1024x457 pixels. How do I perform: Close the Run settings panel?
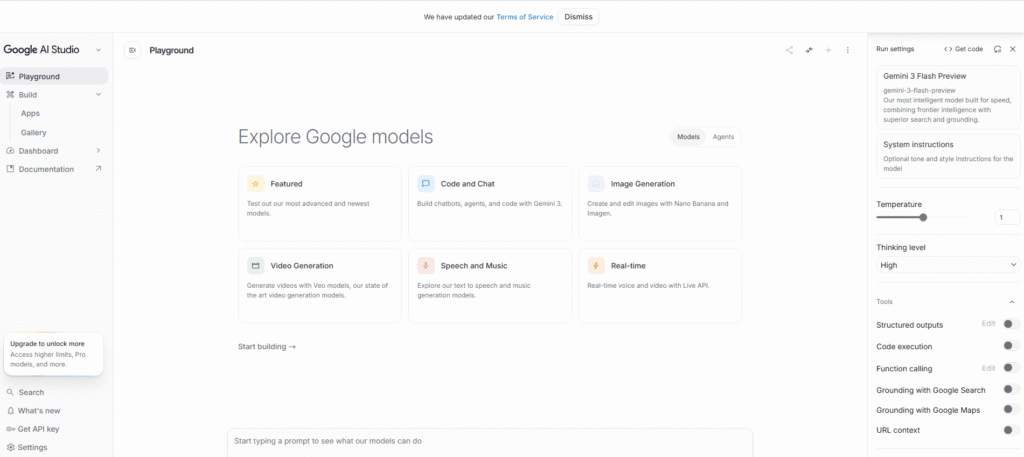click(x=1012, y=49)
